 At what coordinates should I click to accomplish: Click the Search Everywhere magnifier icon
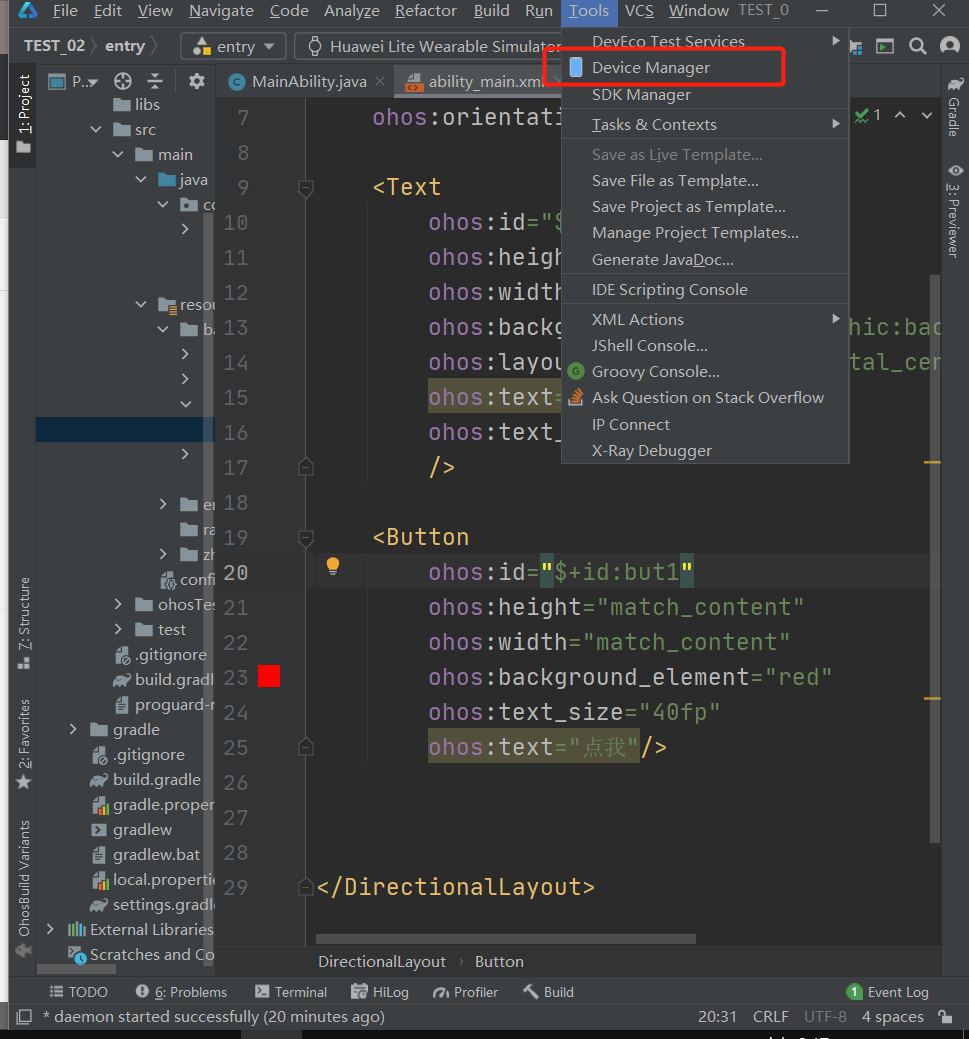point(917,46)
